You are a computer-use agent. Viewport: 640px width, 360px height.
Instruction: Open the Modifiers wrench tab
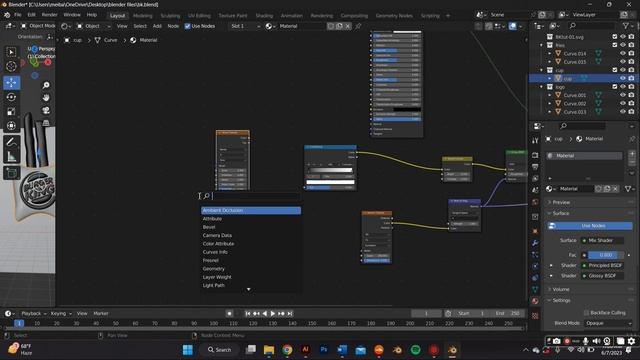pos(535,243)
